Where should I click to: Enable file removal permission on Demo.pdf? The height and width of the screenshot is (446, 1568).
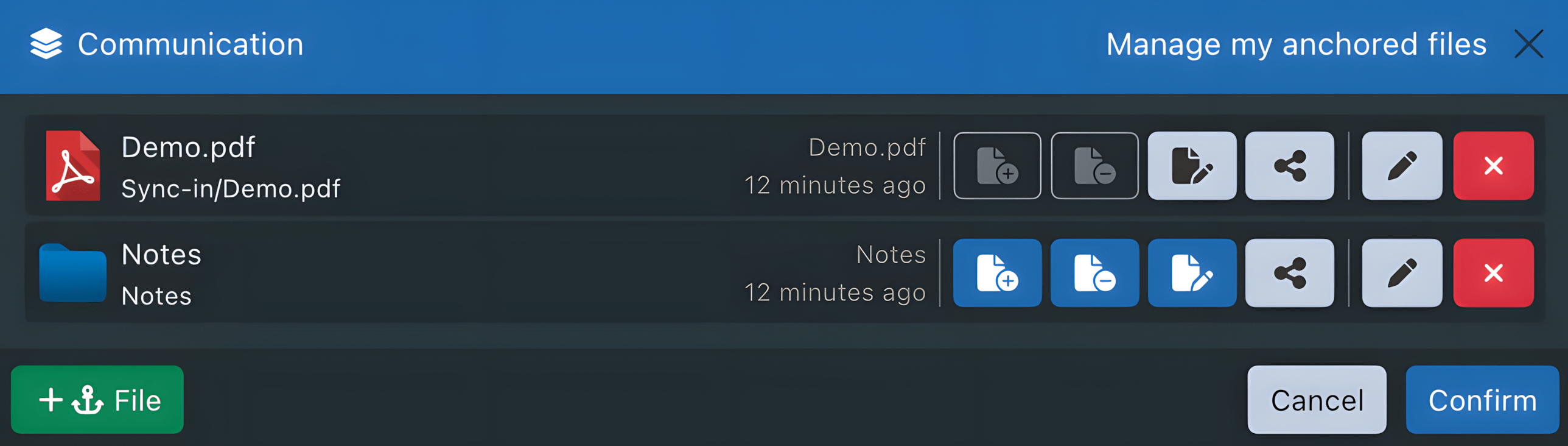[x=1094, y=165]
